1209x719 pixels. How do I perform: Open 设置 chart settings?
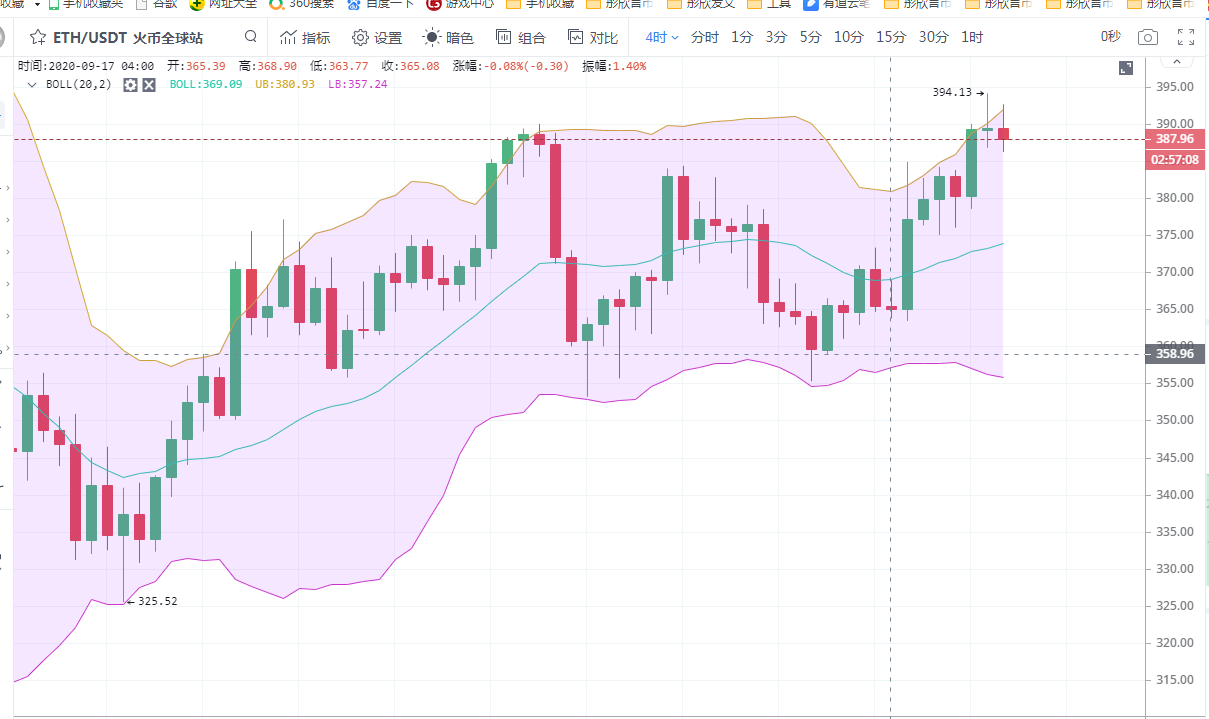tap(377, 38)
